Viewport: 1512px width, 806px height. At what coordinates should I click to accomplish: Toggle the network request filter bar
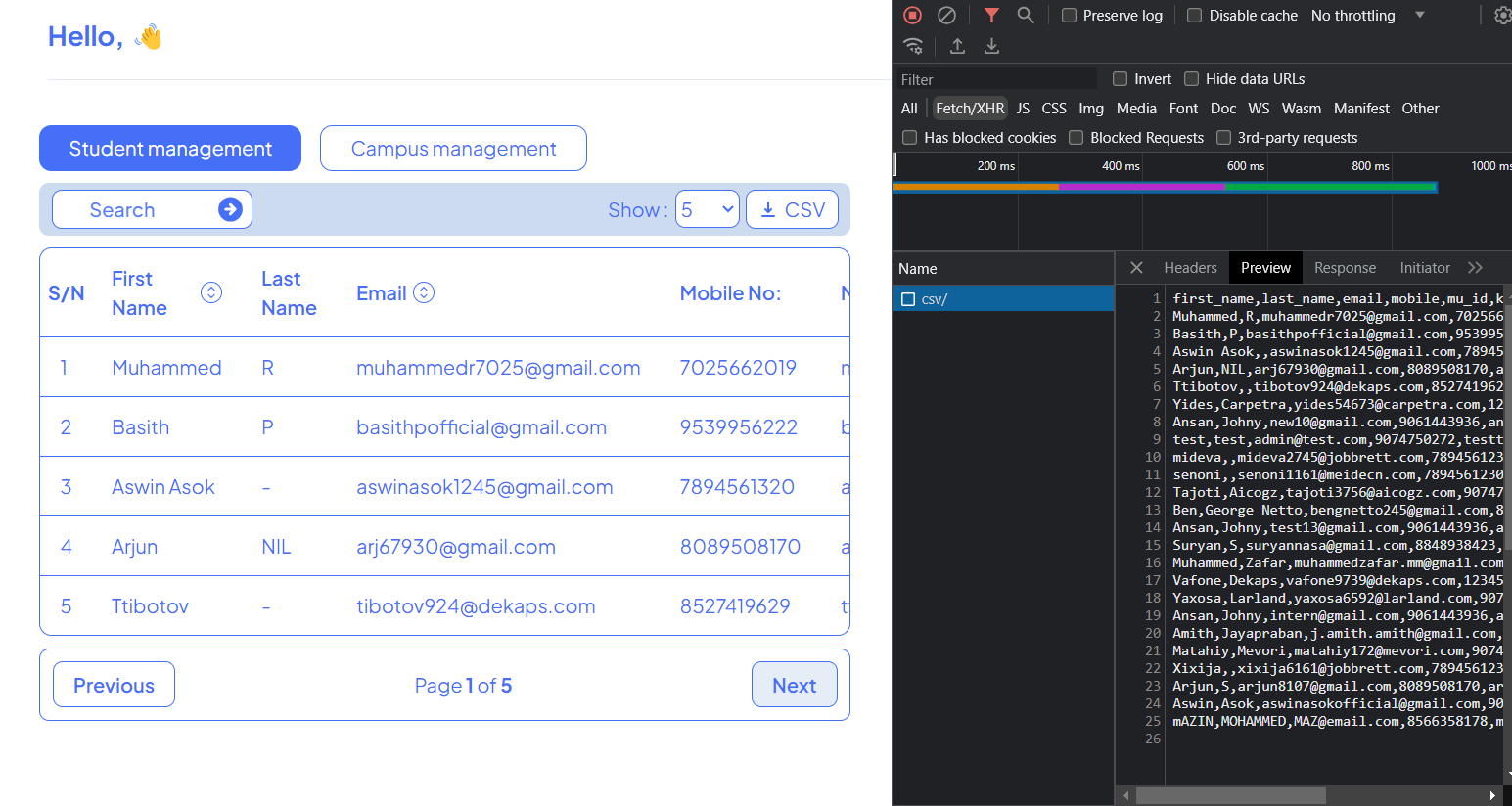(x=991, y=15)
